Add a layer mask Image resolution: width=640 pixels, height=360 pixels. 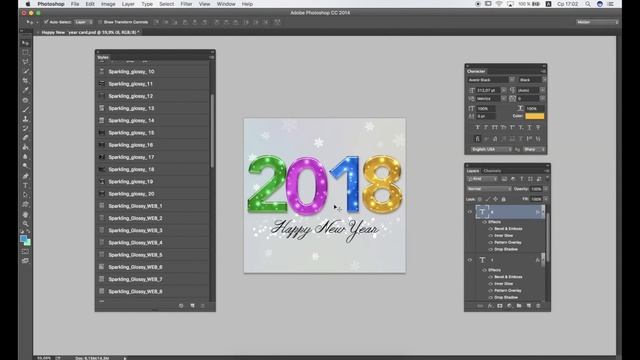[500, 306]
